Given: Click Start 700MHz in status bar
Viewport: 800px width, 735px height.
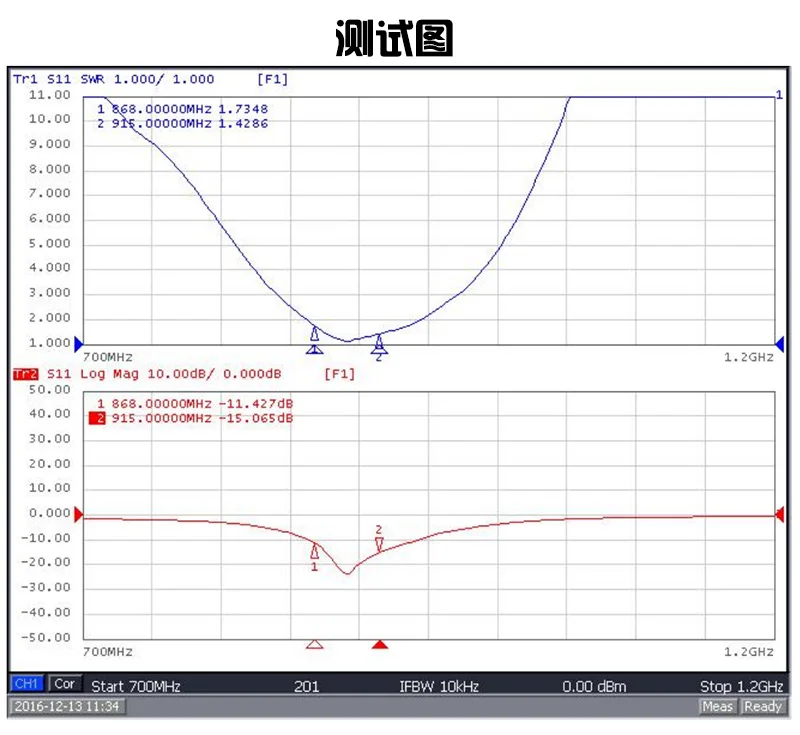Looking at the screenshot, I should pyautogui.click(x=136, y=687).
